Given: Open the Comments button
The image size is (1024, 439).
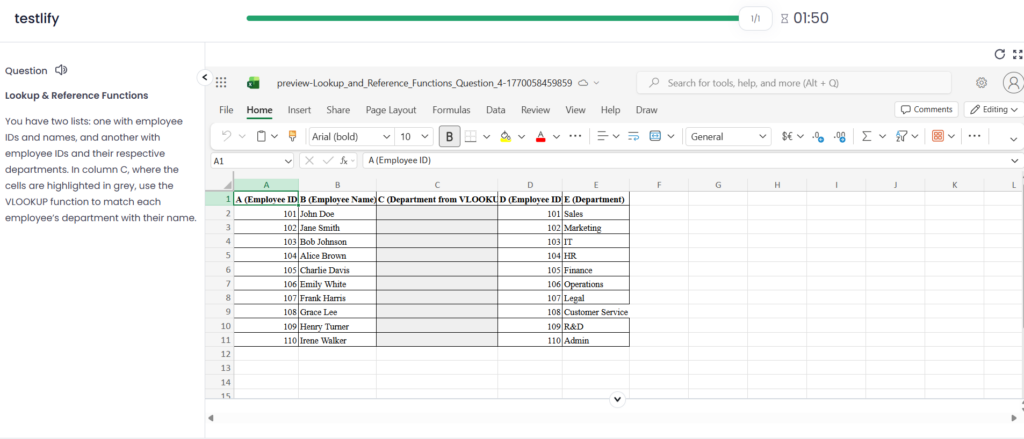Looking at the screenshot, I should tap(926, 109).
